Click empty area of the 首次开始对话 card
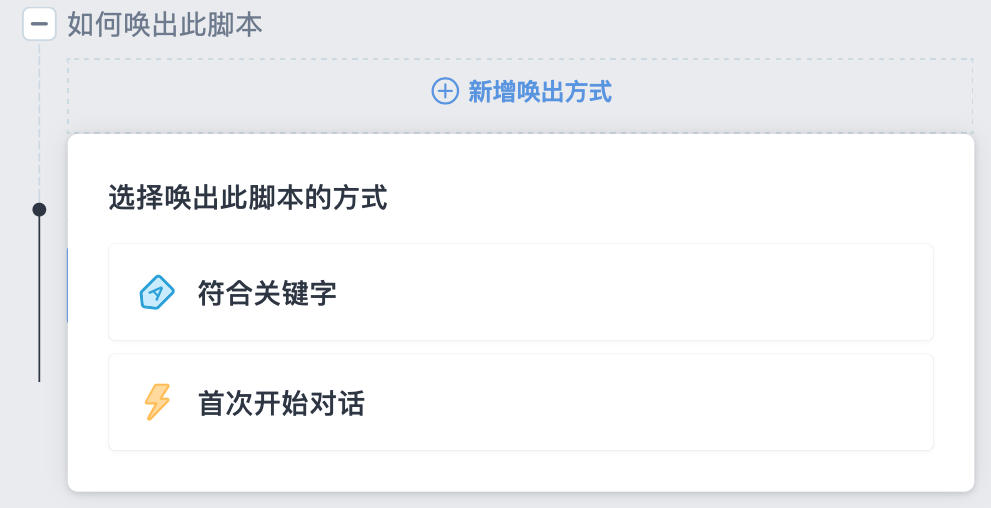Image resolution: width=991 pixels, height=508 pixels. click(645, 402)
